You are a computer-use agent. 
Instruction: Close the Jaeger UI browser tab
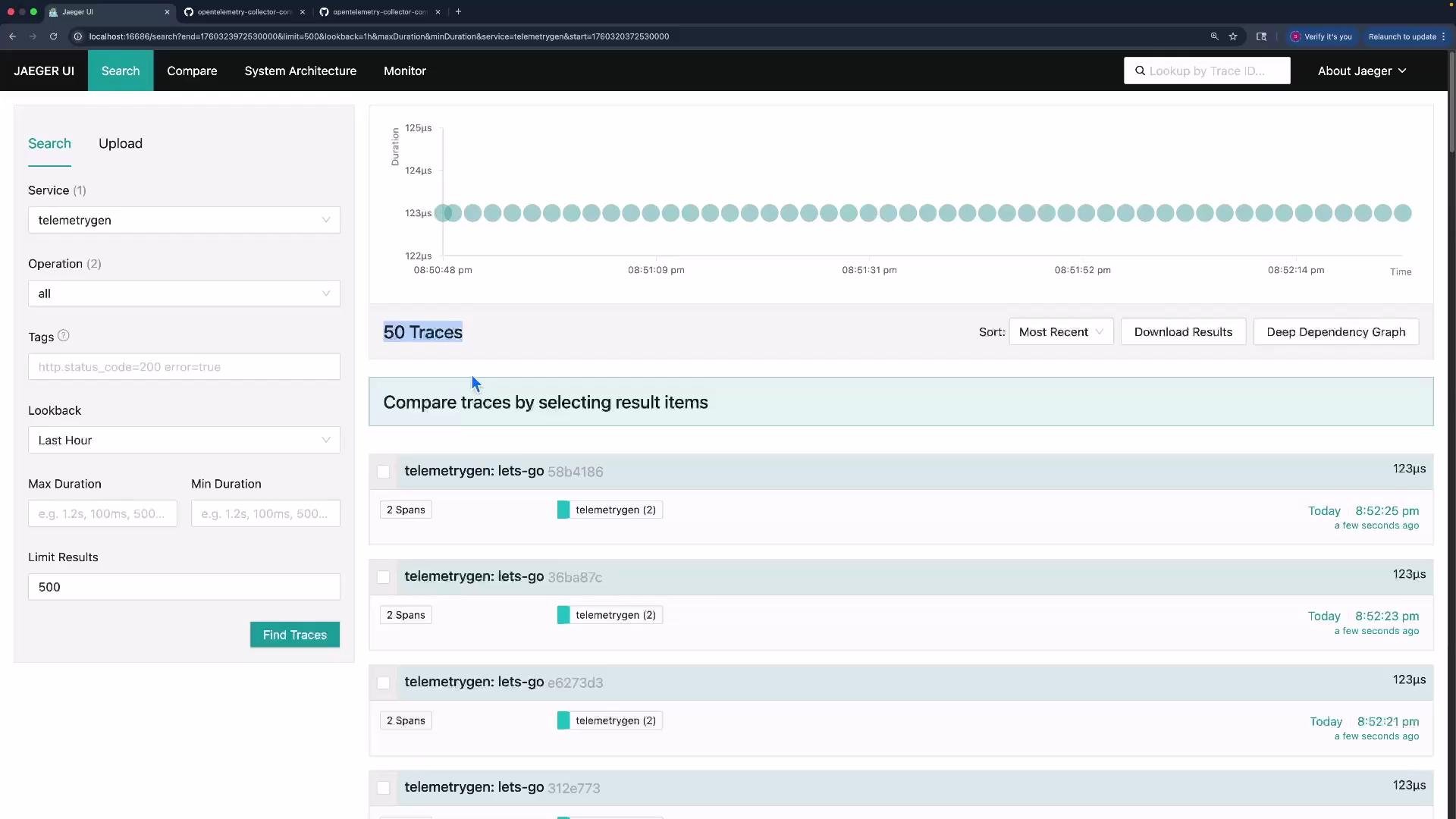tap(167, 12)
